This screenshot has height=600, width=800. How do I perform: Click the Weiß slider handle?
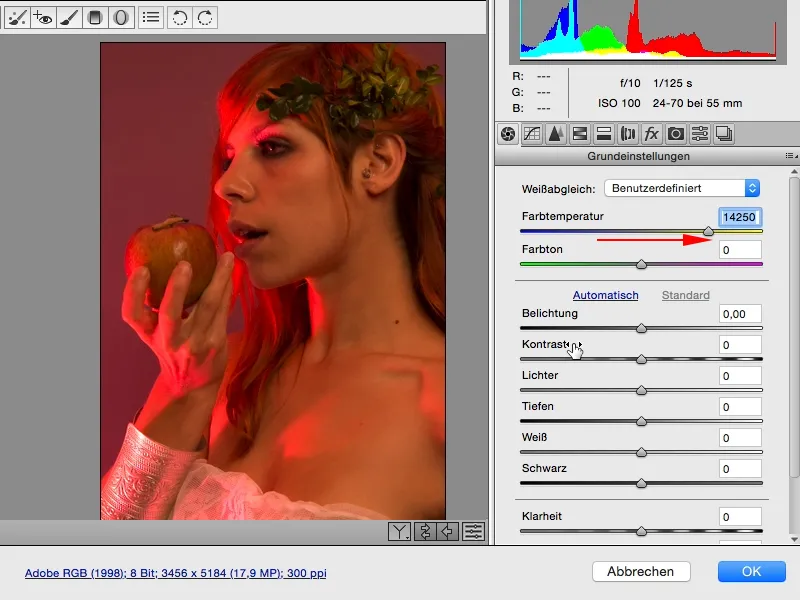pyautogui.click(x=641, y=453)
